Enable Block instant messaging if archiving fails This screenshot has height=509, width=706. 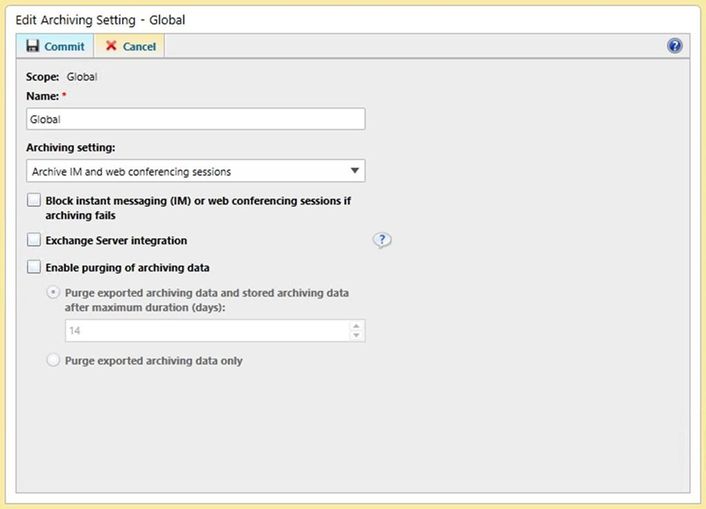[x=34, y=201]
